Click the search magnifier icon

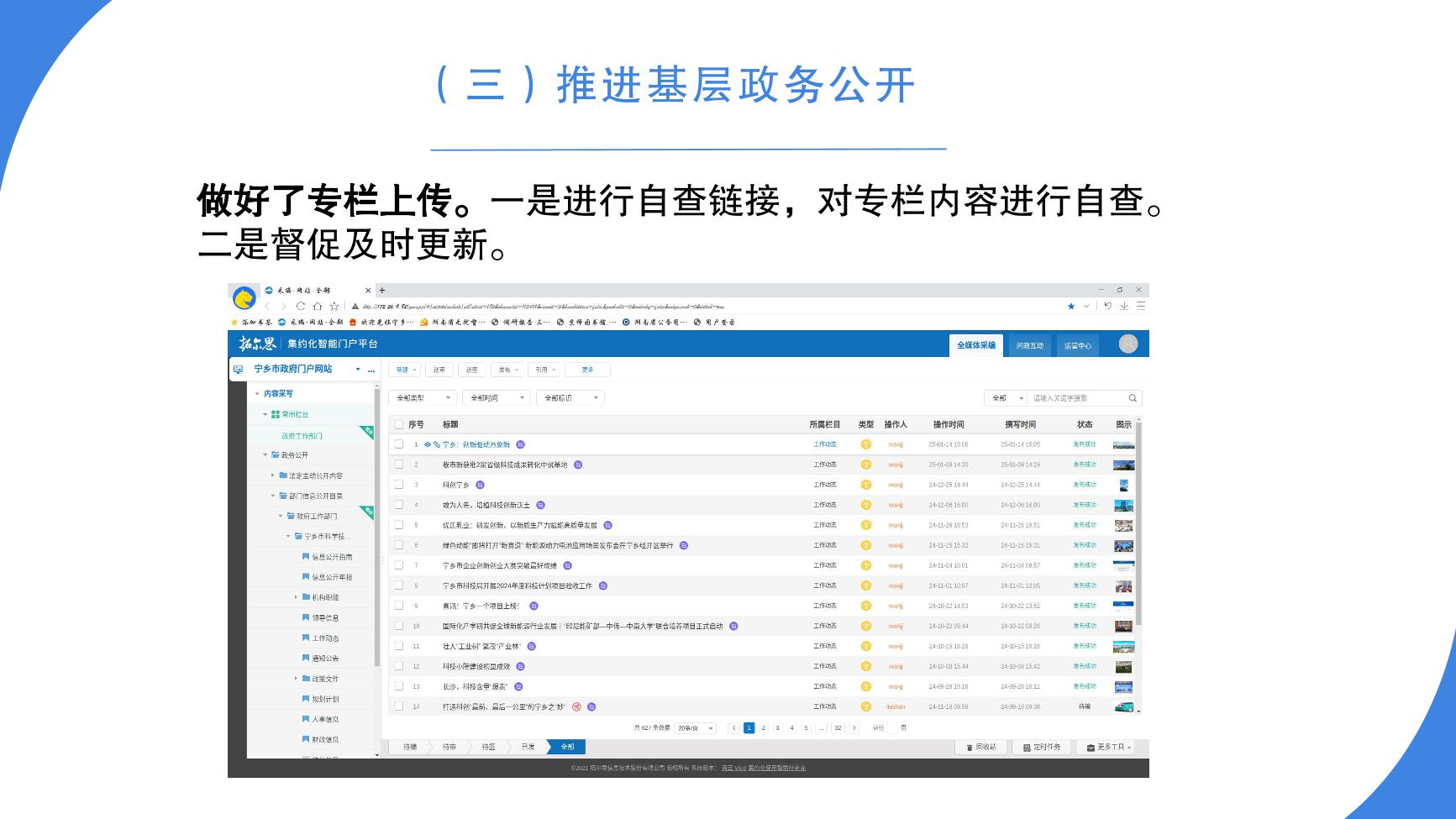click(1132, 398)
